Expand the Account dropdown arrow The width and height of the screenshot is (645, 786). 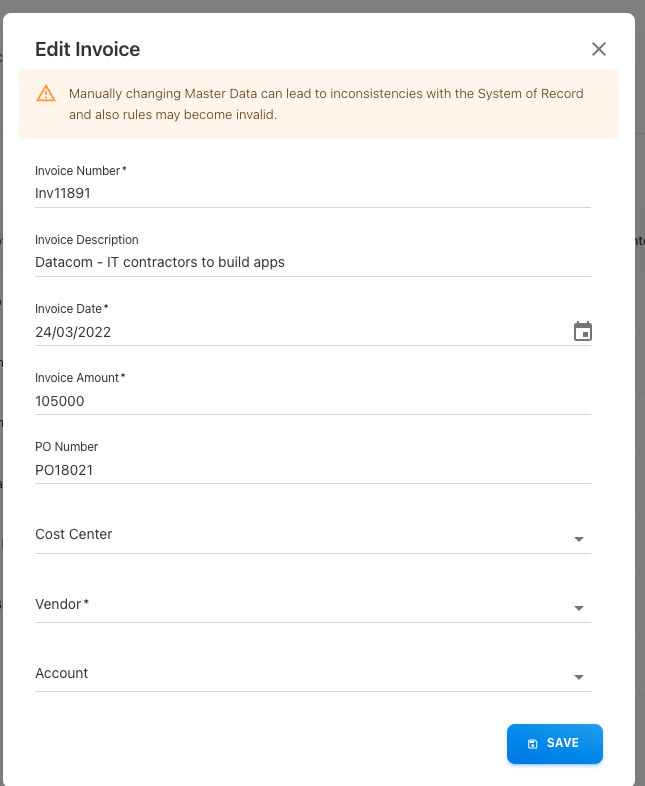(579, 677)
